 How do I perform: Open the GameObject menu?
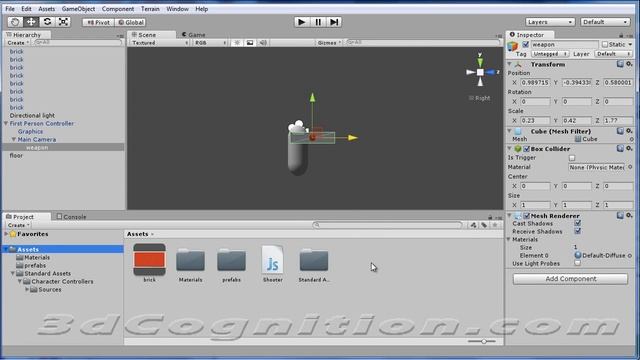click(78, 9)
